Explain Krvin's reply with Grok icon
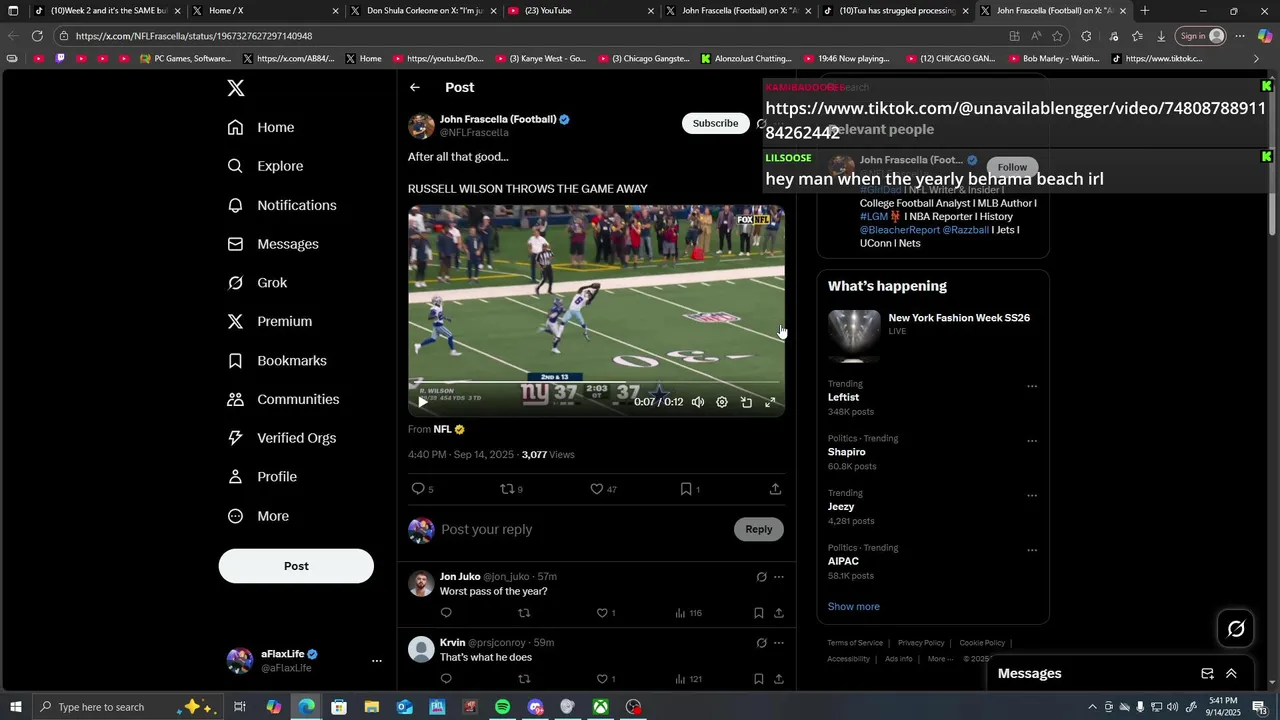 point(761,643)
